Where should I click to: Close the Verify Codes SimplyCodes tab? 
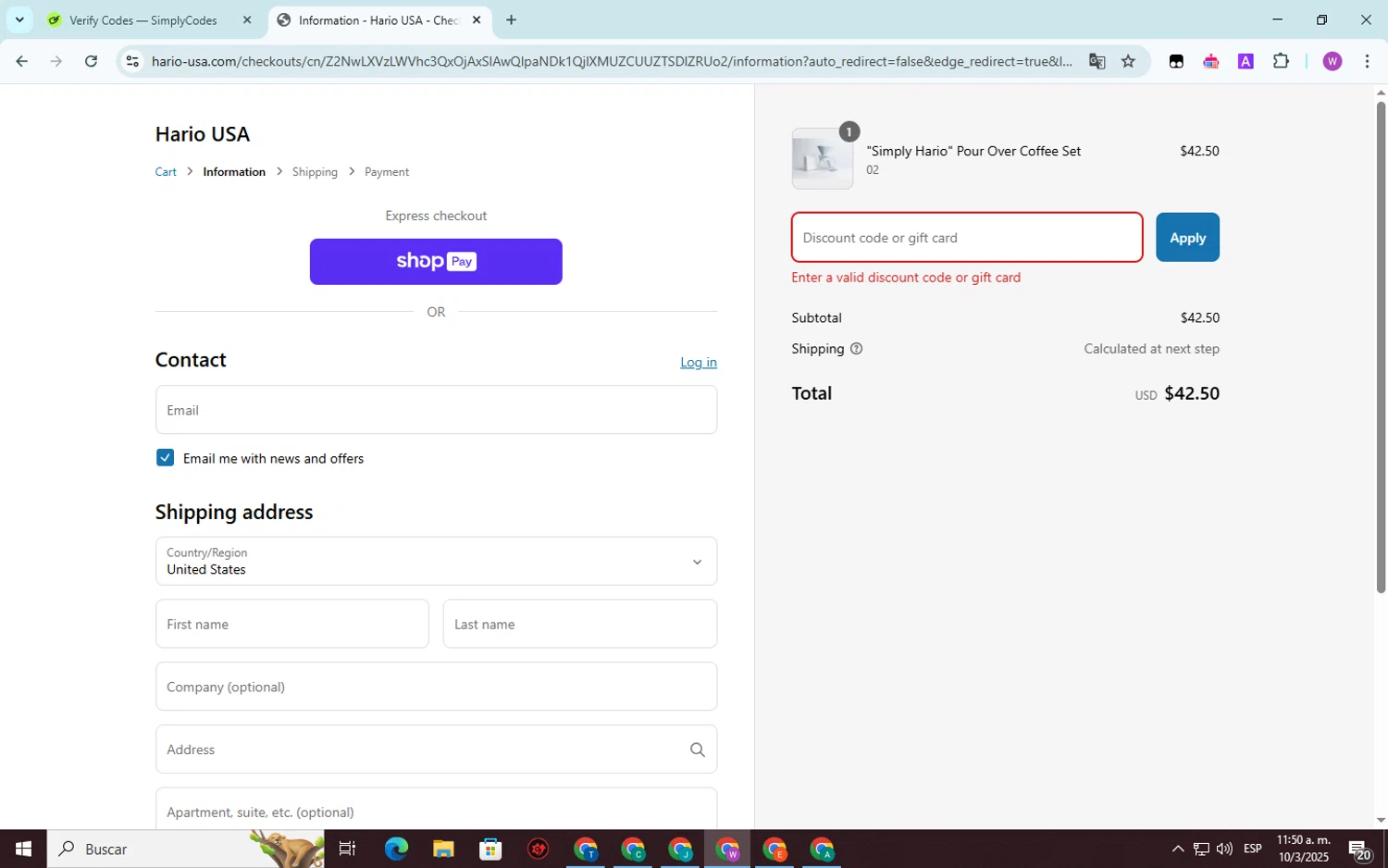[247, 19]
